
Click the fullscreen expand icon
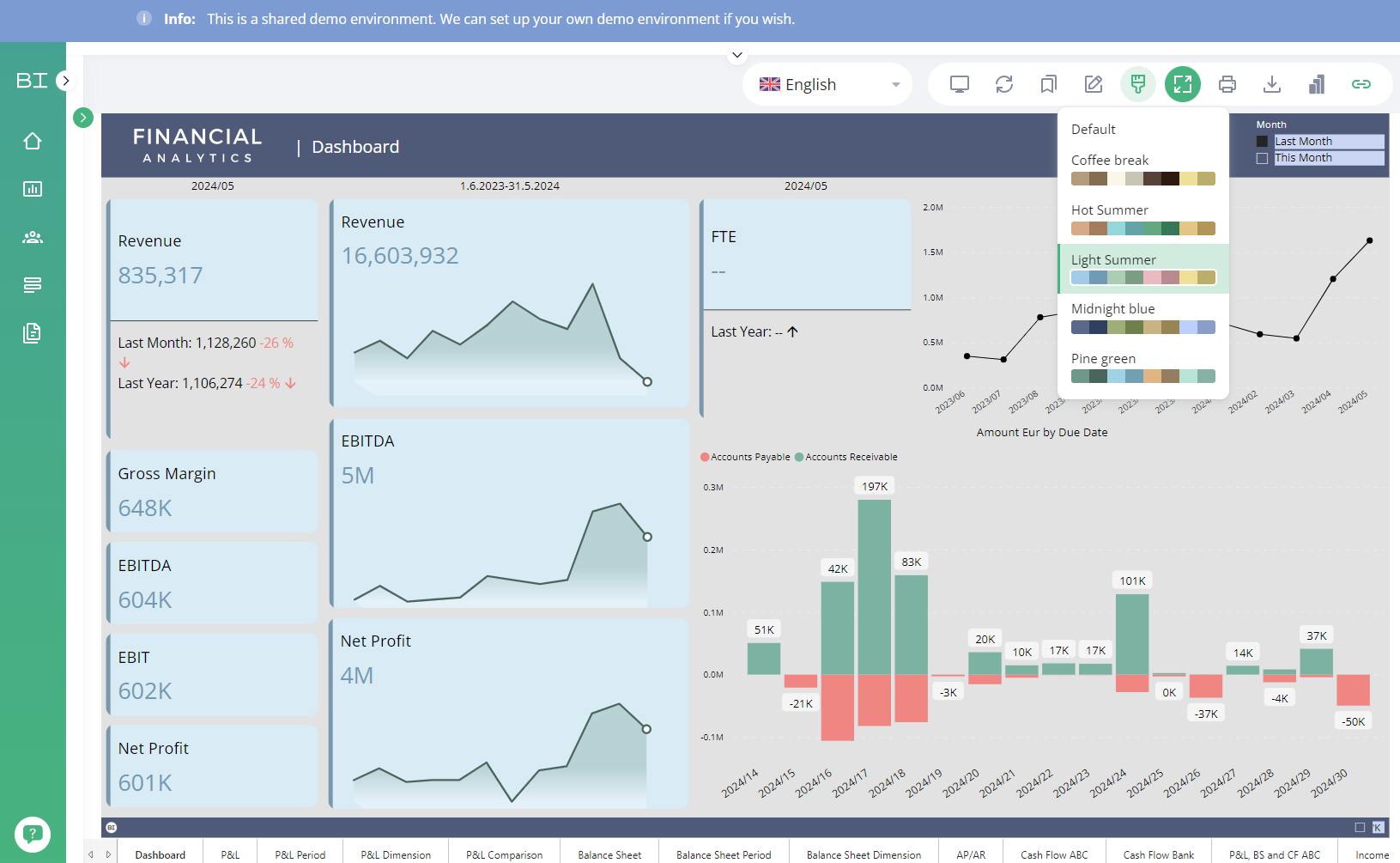click(x=1182, y=84)
